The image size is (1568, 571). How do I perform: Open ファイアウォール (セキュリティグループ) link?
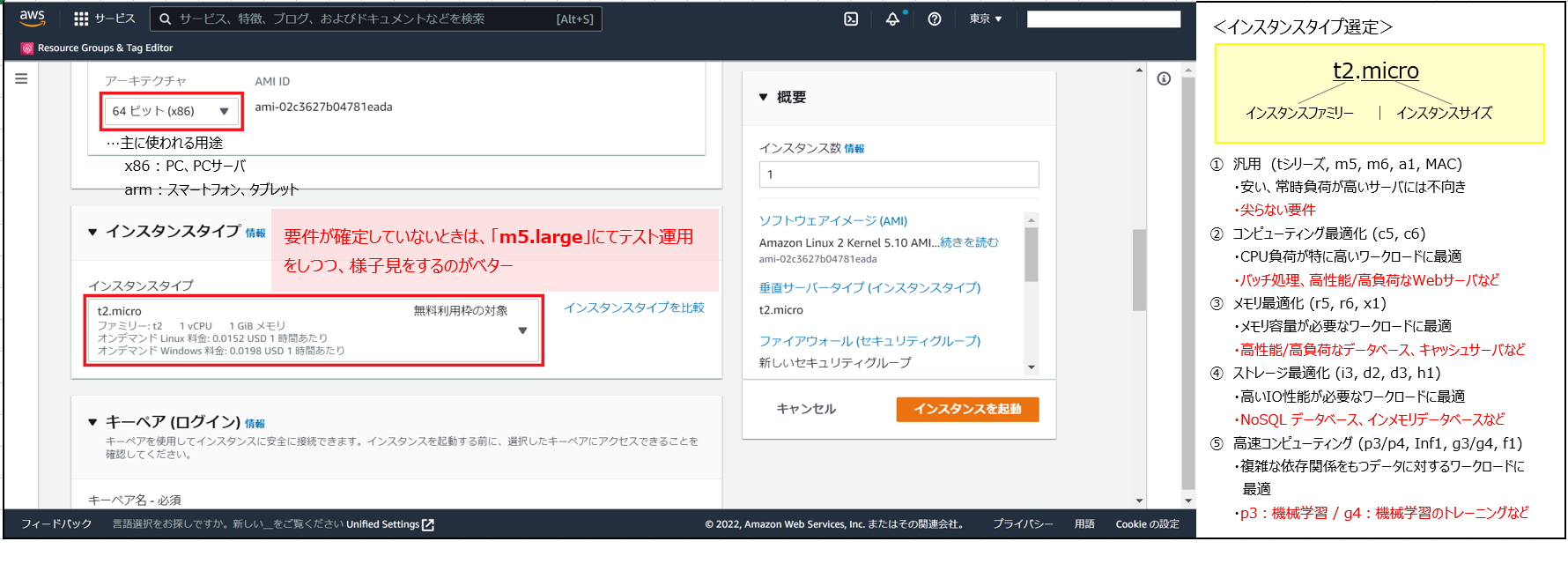[x=869, y=341]
